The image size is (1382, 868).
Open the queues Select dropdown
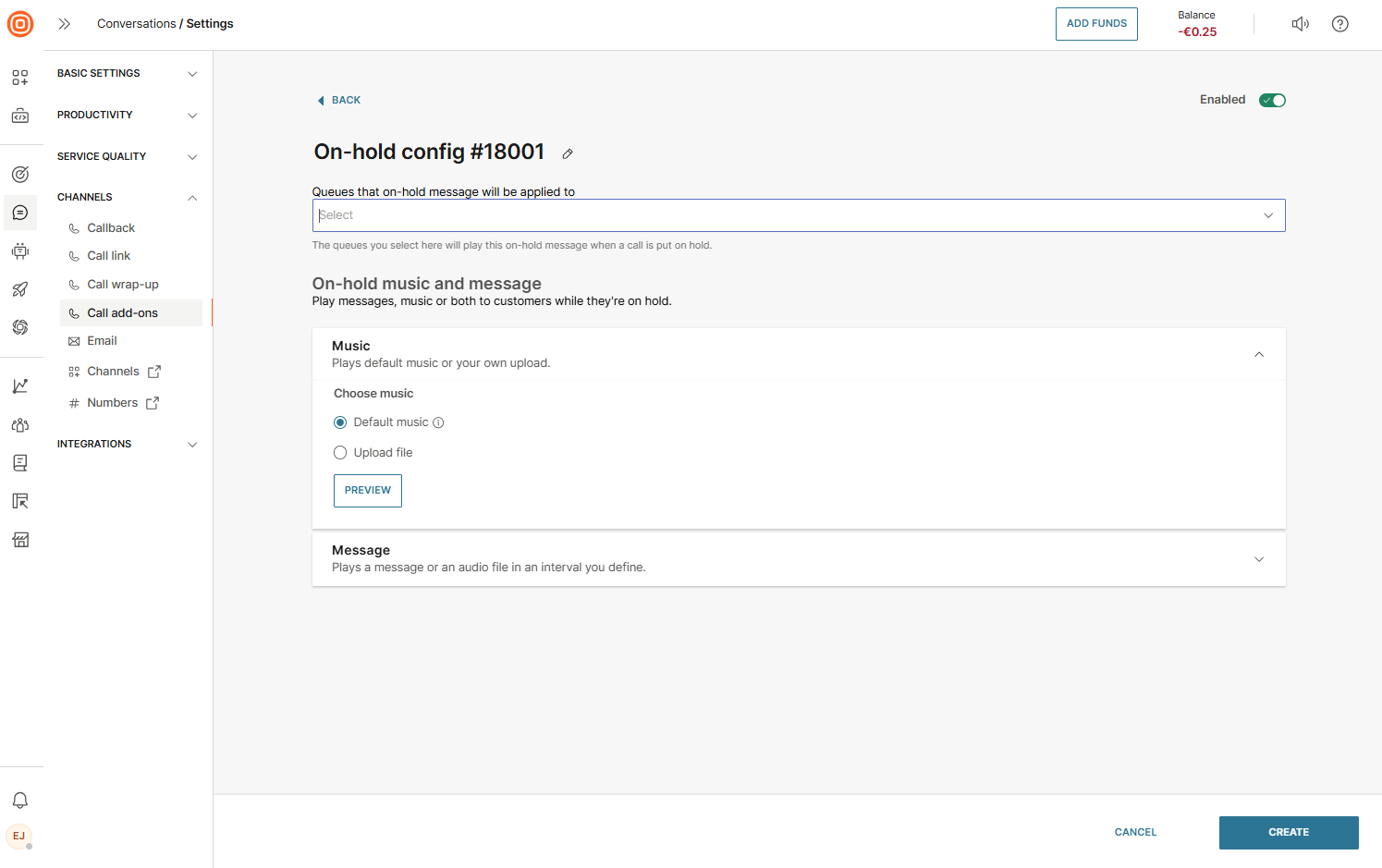pos(798,215)
